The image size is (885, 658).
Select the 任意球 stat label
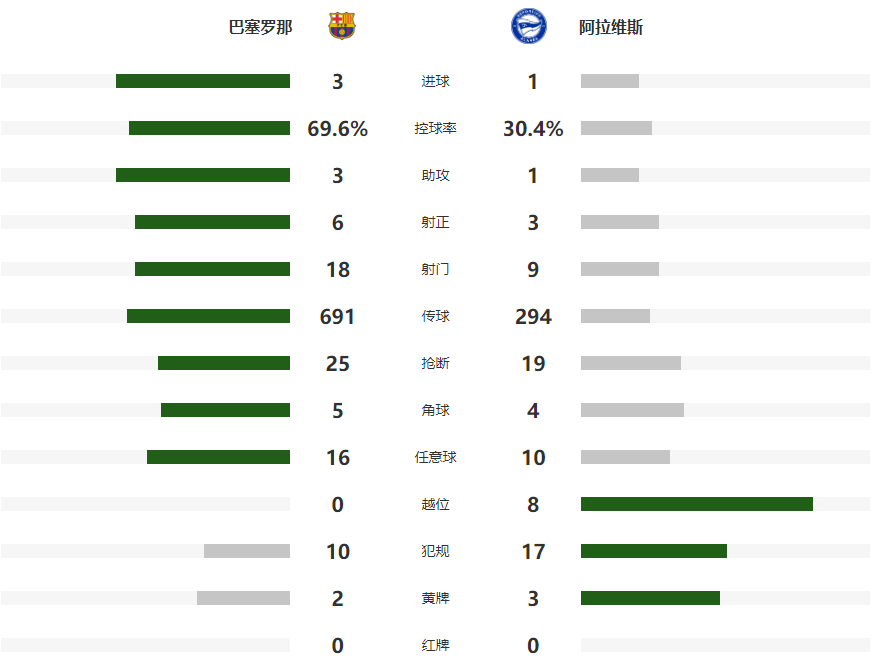[435, 458]
